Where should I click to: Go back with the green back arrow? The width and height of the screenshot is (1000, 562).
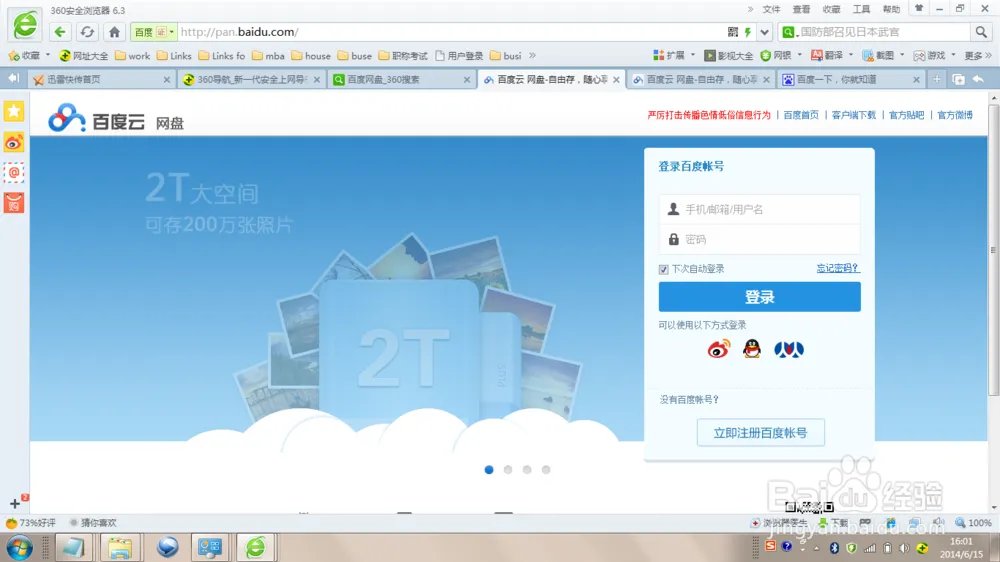click(x=60, y=32)
